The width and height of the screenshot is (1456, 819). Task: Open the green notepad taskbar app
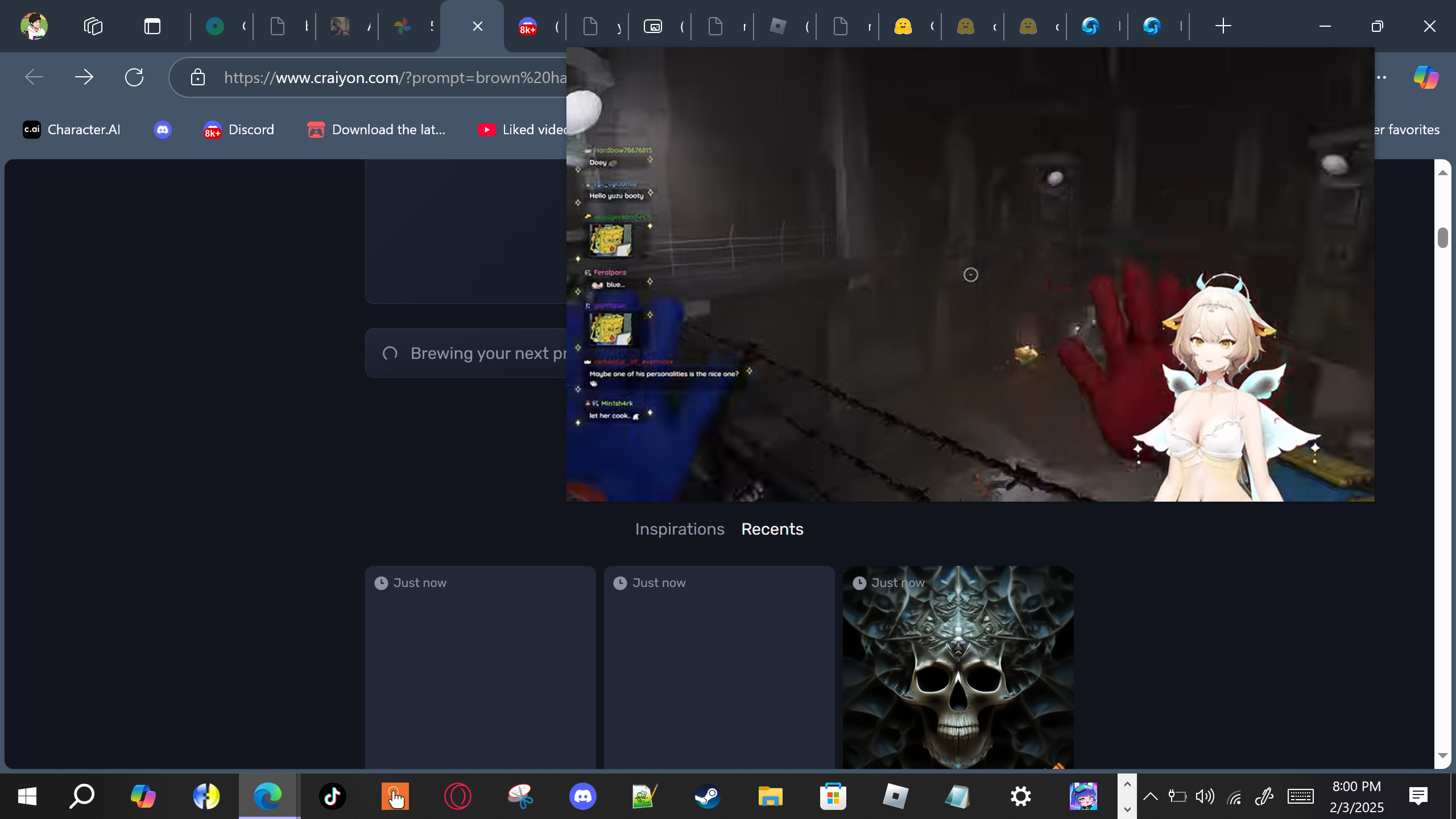pyautogui.click(x=645, y=796)
